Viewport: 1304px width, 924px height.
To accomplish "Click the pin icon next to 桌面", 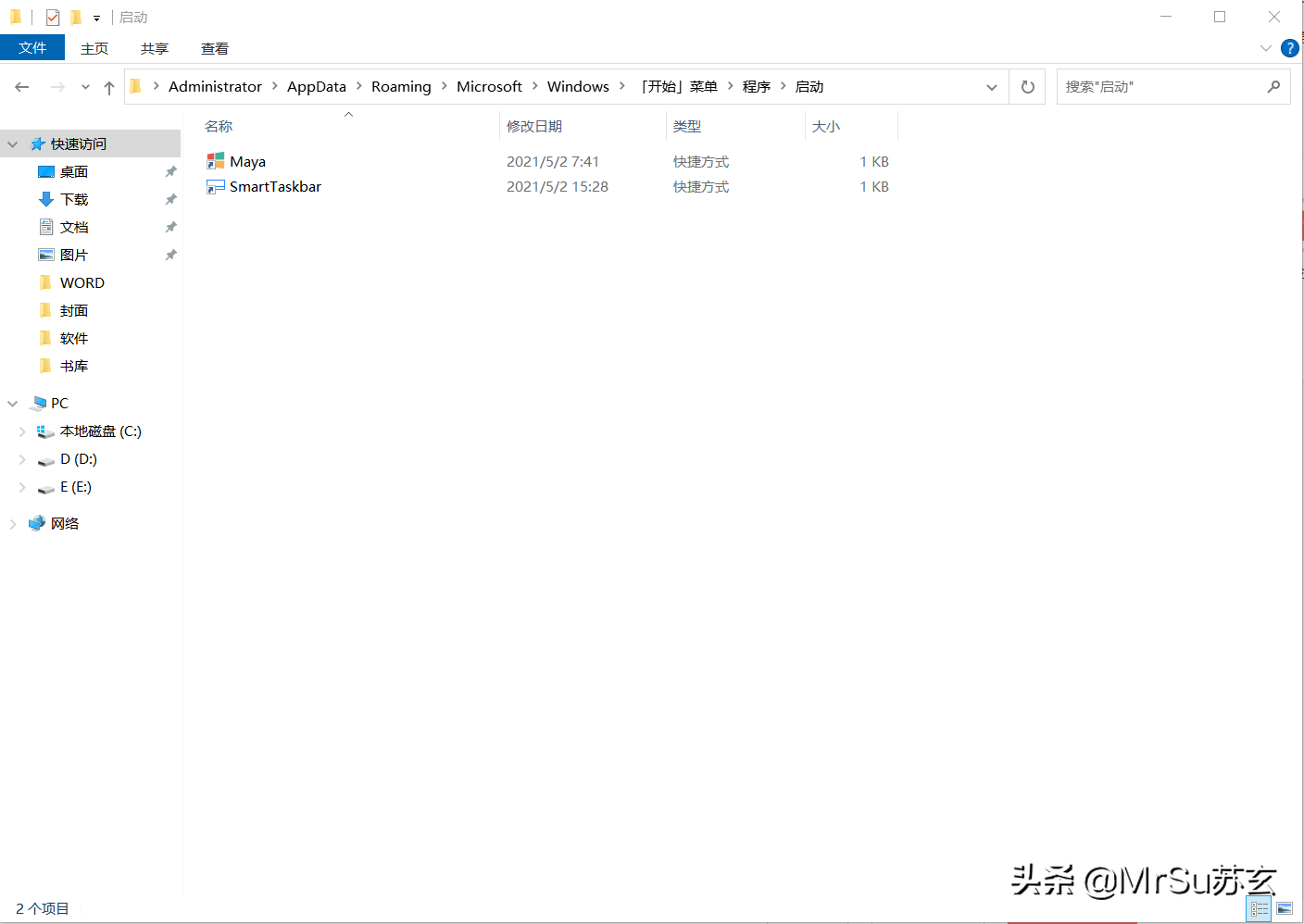I will (x=170, y=171).
